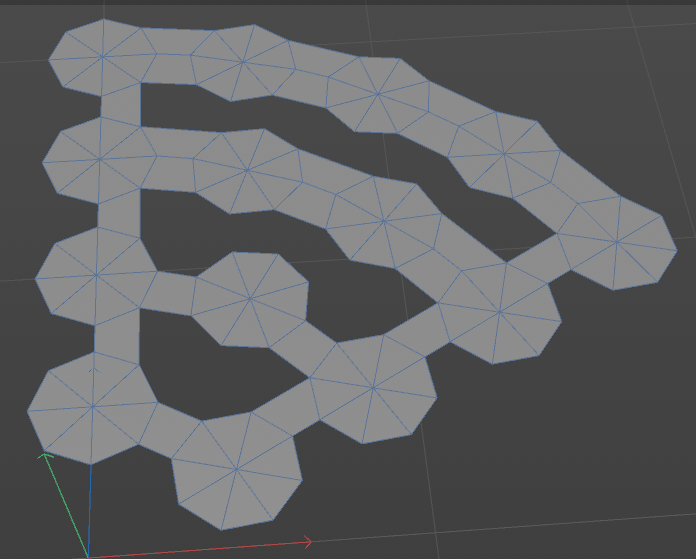The image size is (696, 559).
Task: Click the axis origin where all arrows meet
Action: click(x=88, y=556)
